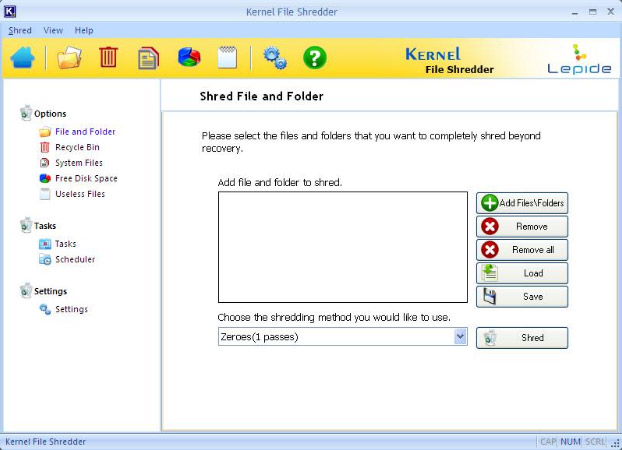622x450 pixels.
Task: Click the status bar resize grip
Action: tap(615, 444)
